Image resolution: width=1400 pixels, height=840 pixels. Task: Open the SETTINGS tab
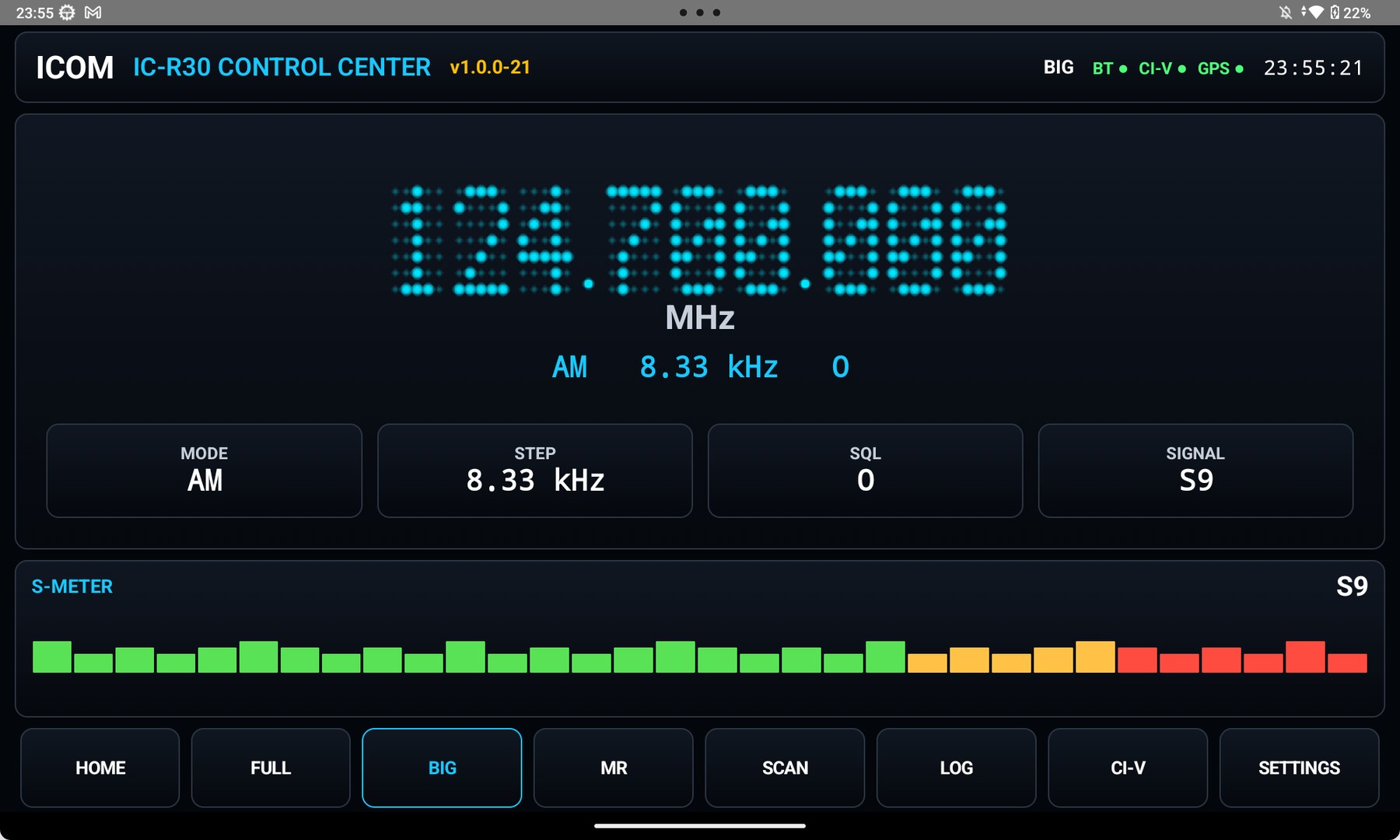(x=1299, y=768)
